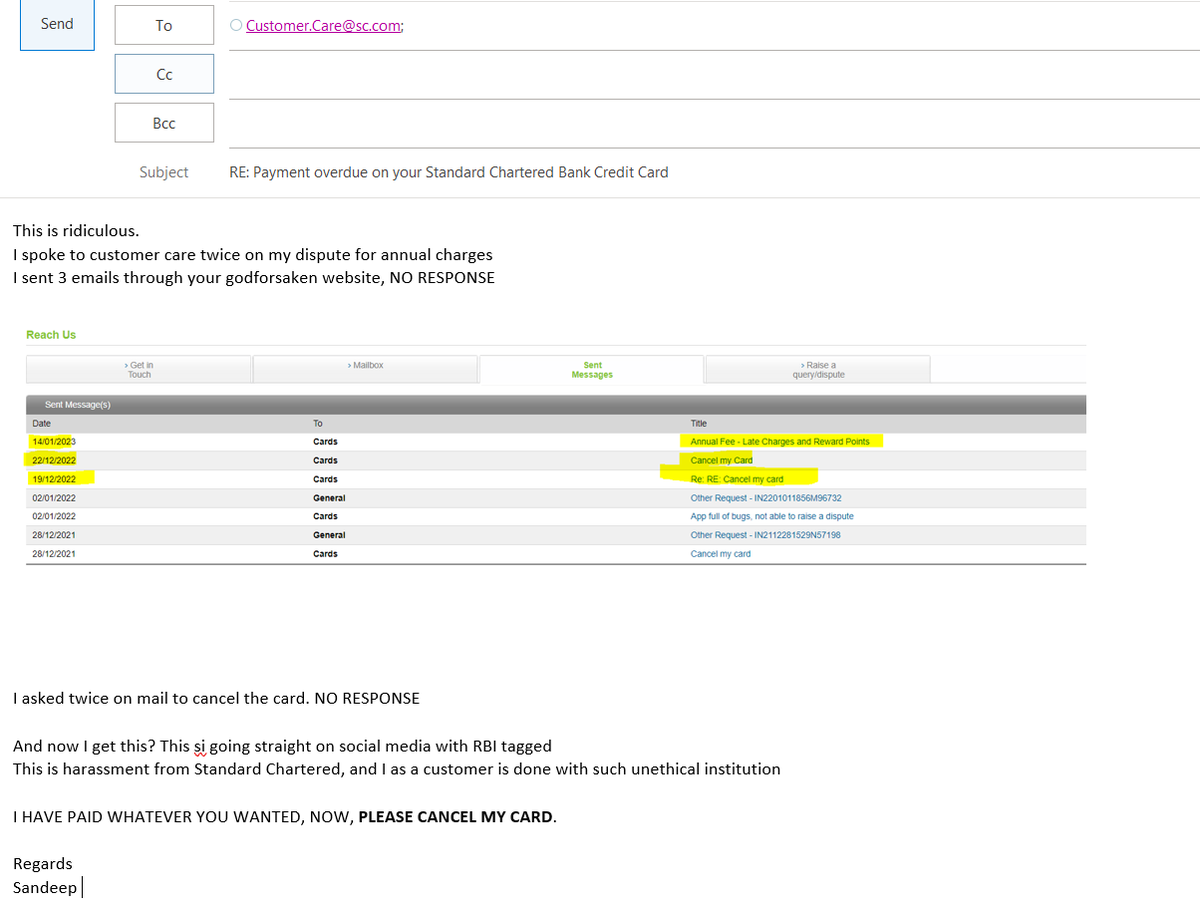Switch to the Sent Messages tab
1200x910 pixels.
click(592, 370)
